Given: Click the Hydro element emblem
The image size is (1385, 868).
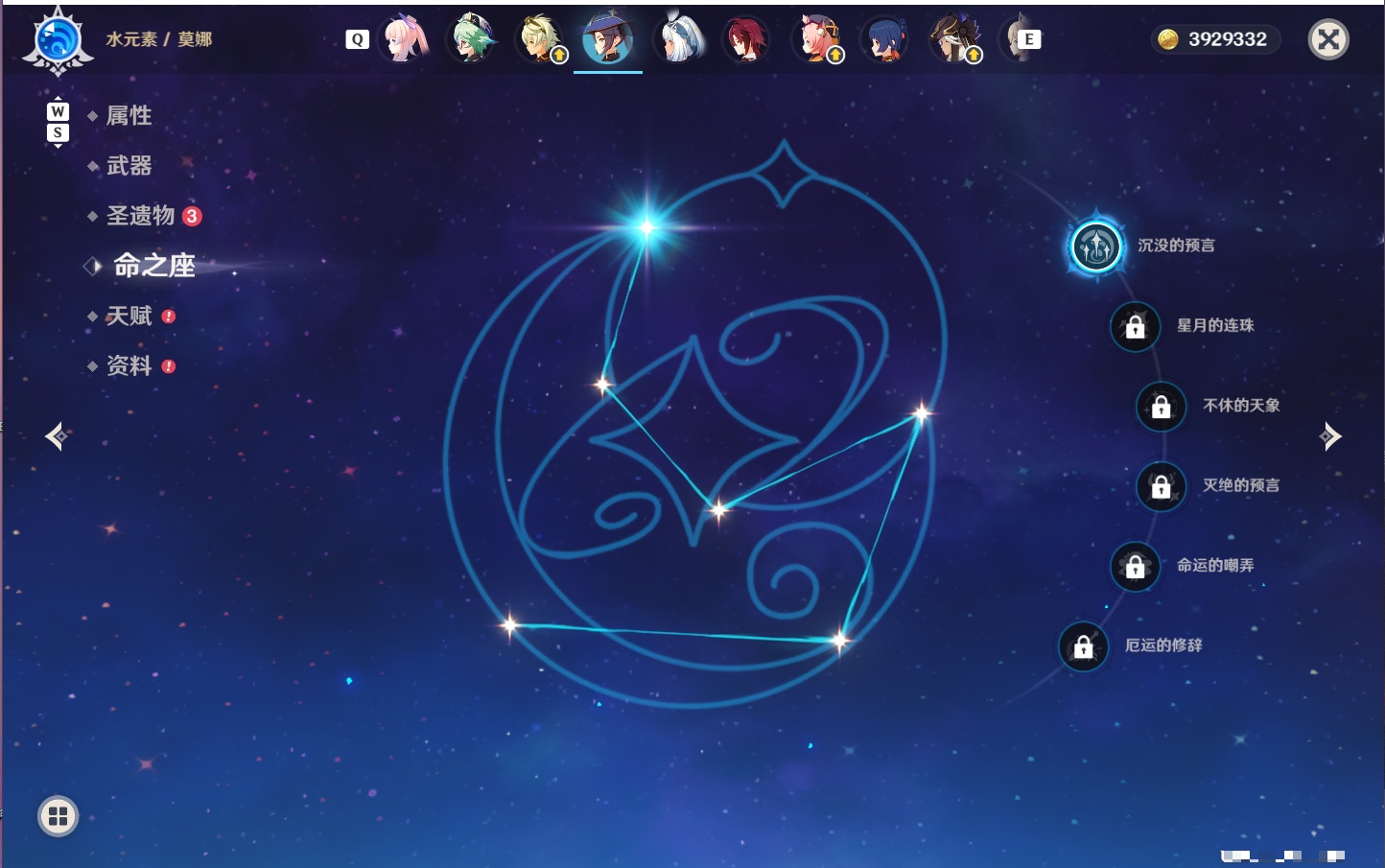Looking at the screenshot, I should point(58,41).
